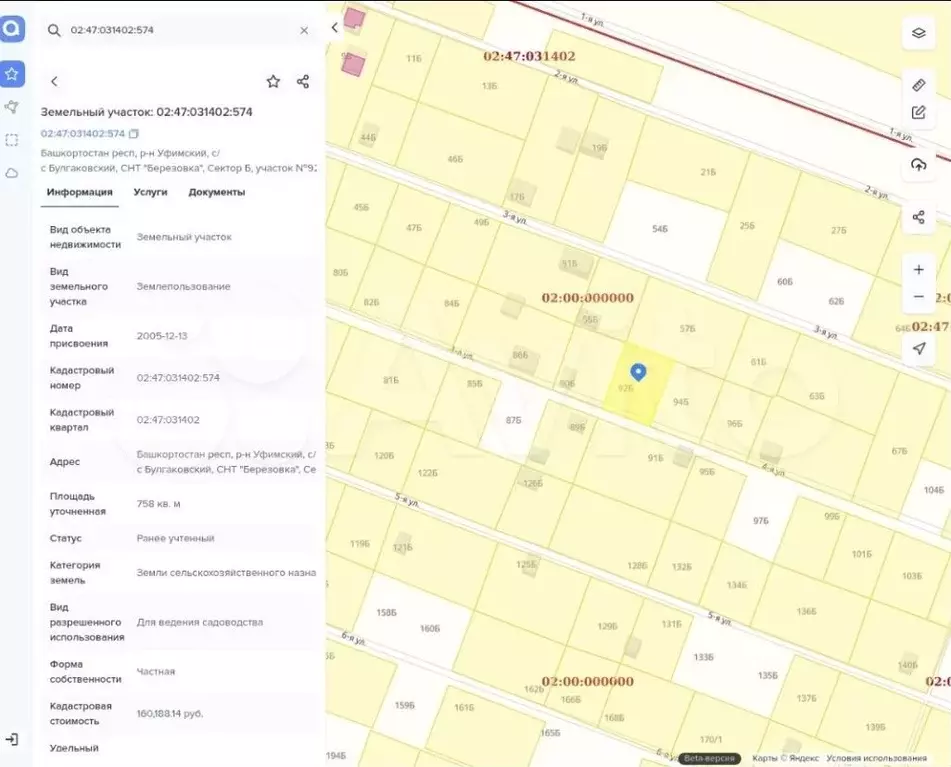Switch to the Документы tab
Viewport: 951px width, 767px height.
217,192
